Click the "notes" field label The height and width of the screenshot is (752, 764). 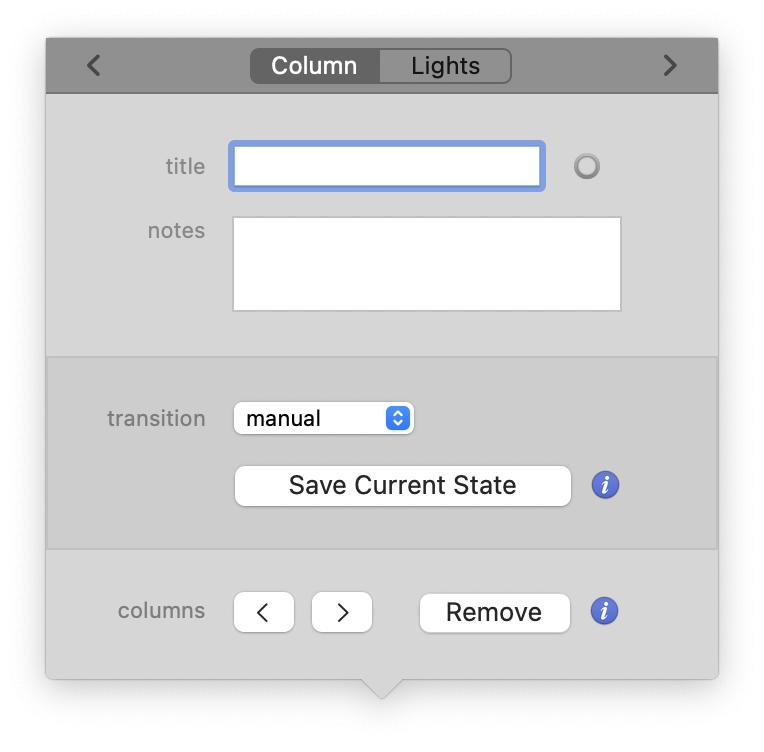176,231
